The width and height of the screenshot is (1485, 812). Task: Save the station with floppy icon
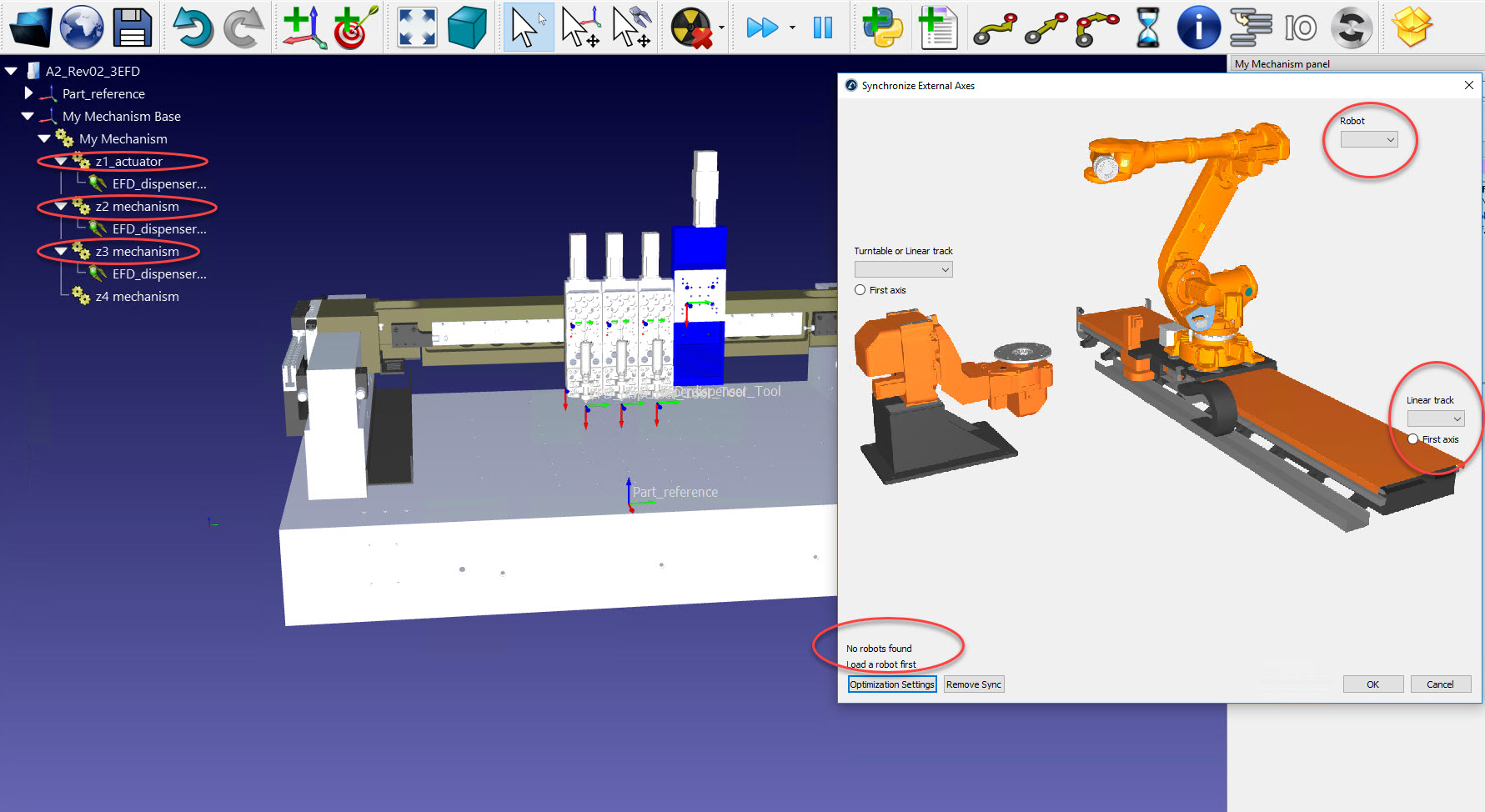(x=133, y=28)
